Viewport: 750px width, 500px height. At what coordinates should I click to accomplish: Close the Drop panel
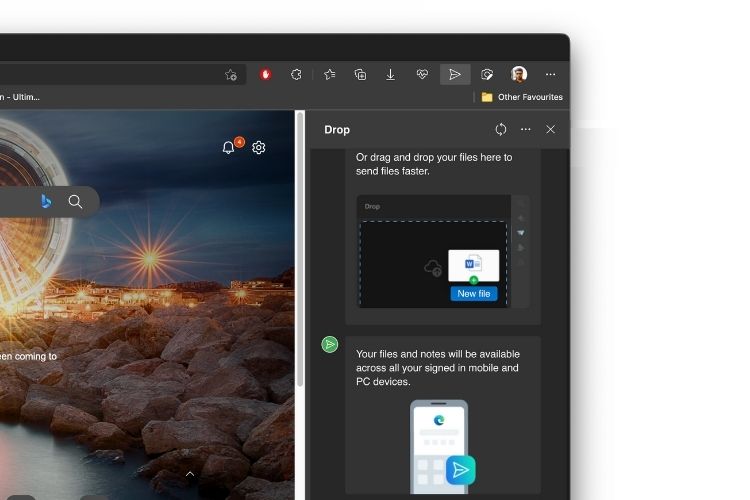(x=551, y=130)
